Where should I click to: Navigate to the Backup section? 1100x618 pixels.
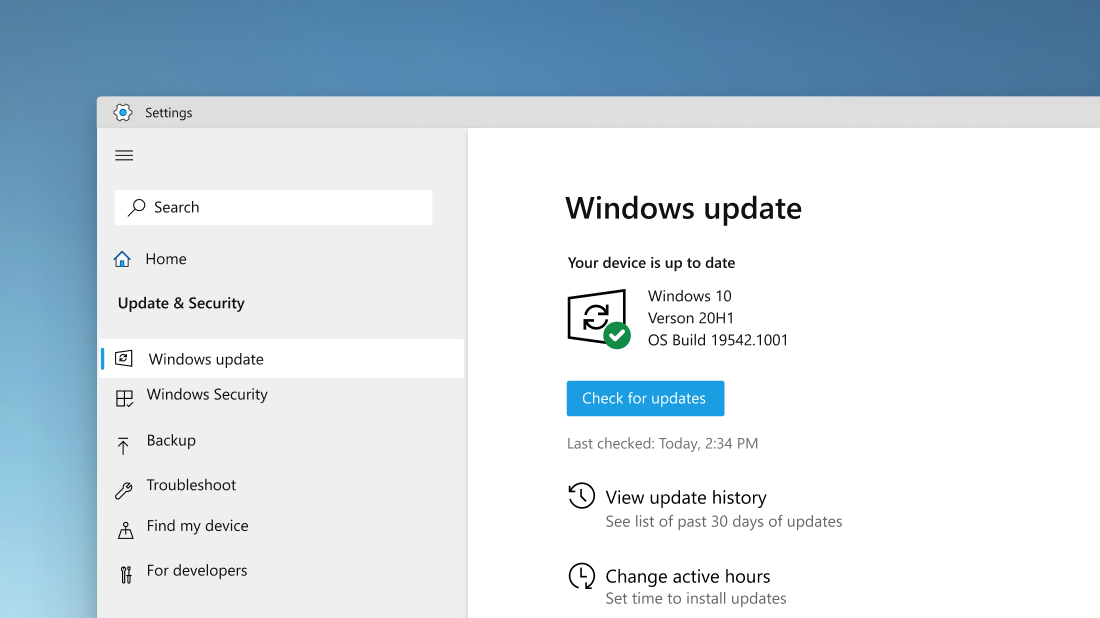coord(172,440)
